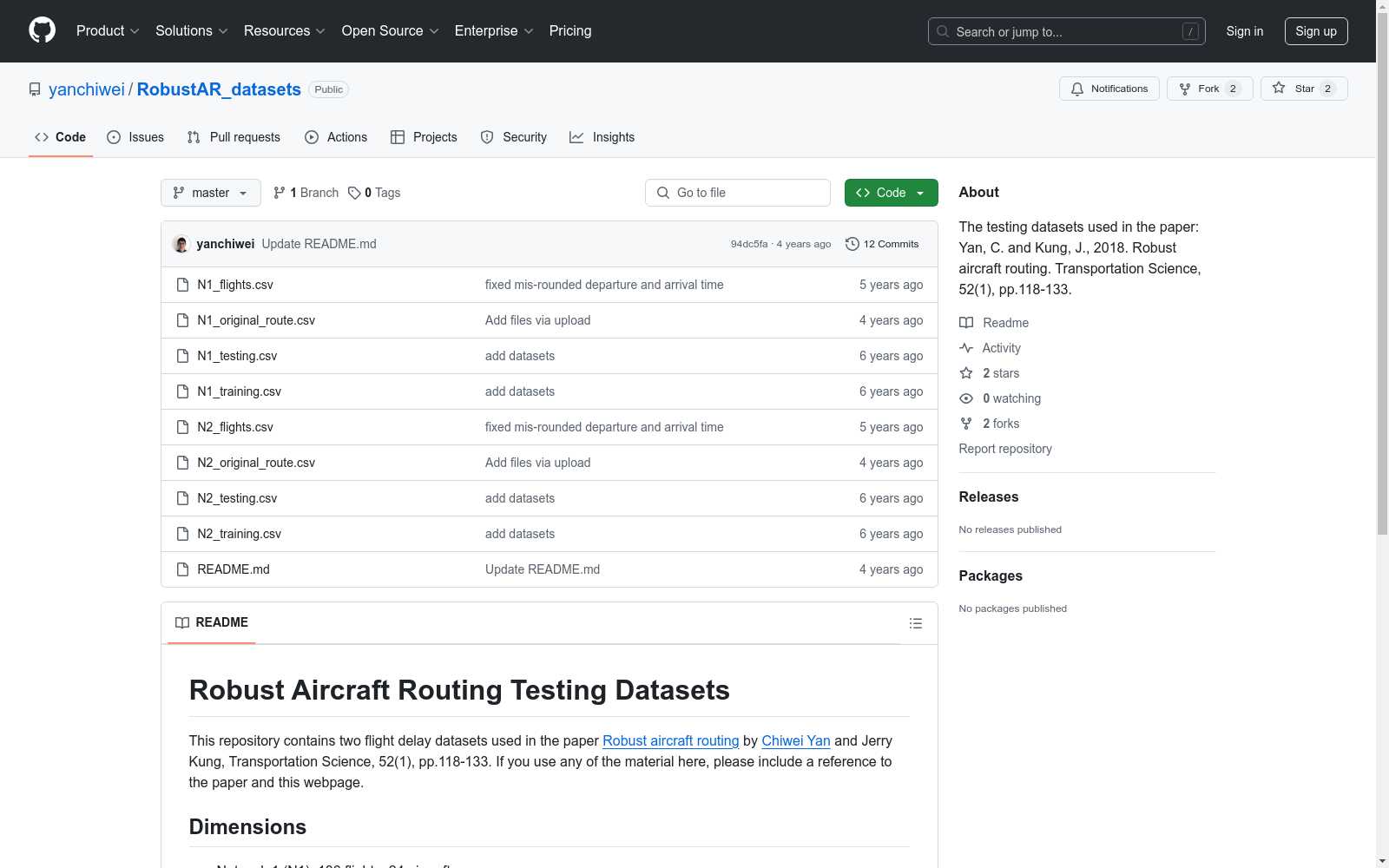Click the notifications bell icon
The width and height of the screenshot is (1389, 868).
[1077, 89]
